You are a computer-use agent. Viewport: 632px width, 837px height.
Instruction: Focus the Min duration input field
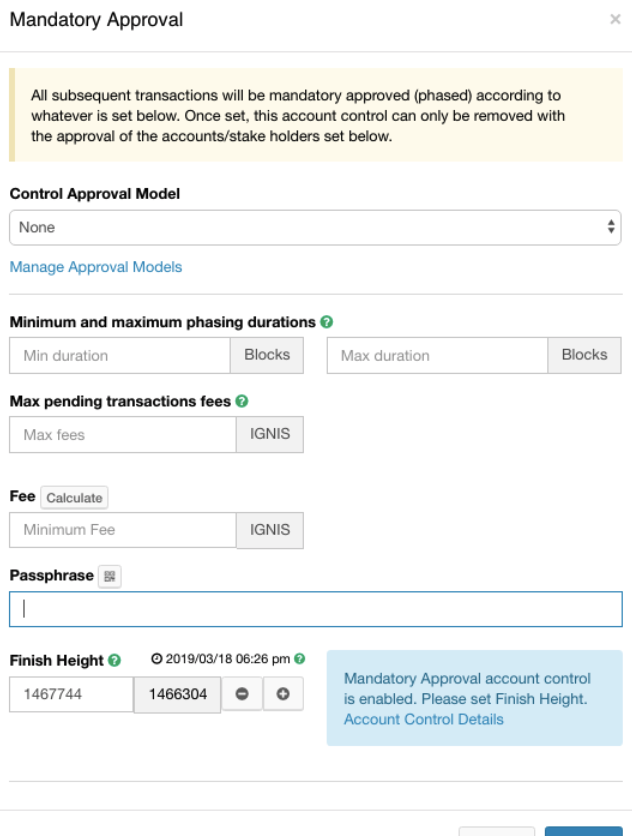pyautogui.click(x=120, y=355)
